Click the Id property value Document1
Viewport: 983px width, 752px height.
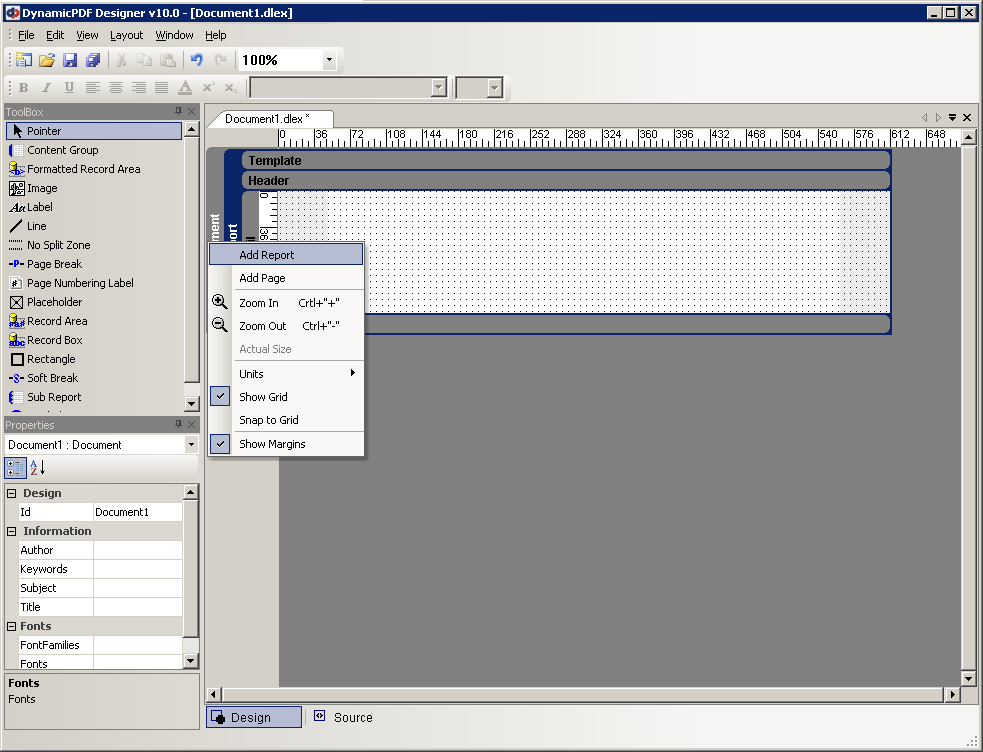[x=138, y=512]
